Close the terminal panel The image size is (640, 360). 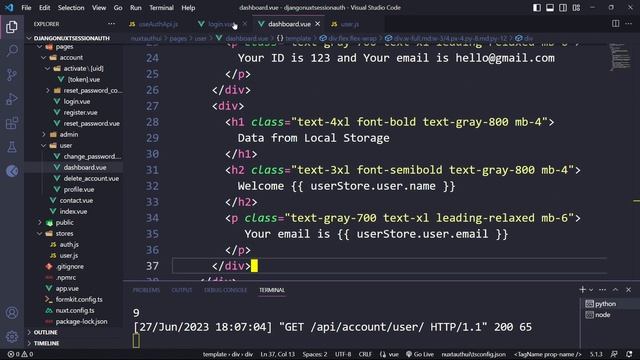(629, 289)
